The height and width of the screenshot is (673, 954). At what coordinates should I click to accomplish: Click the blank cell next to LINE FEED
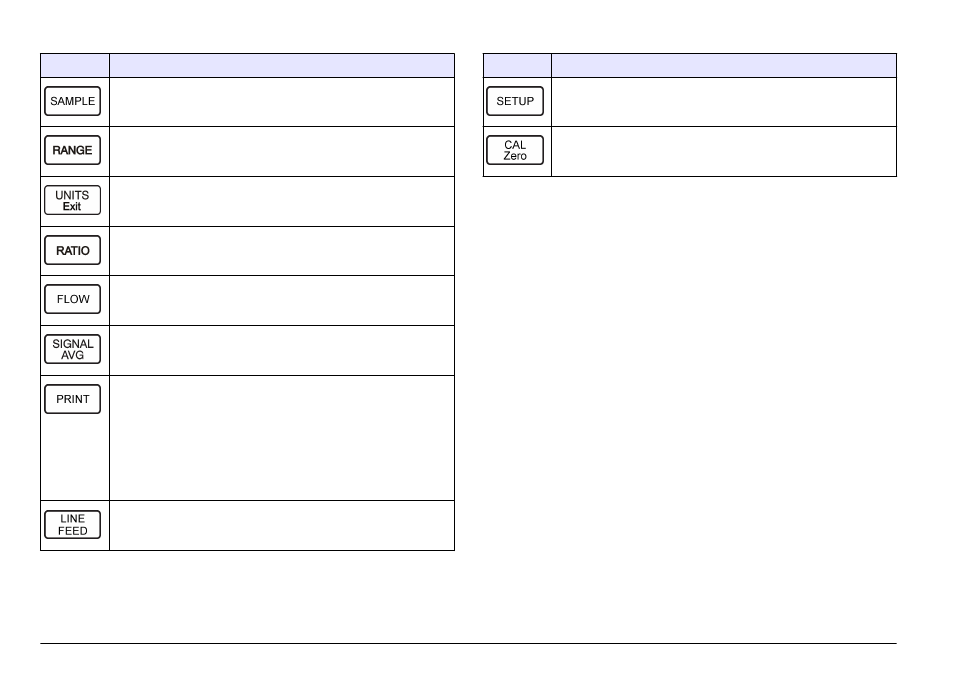282,526
